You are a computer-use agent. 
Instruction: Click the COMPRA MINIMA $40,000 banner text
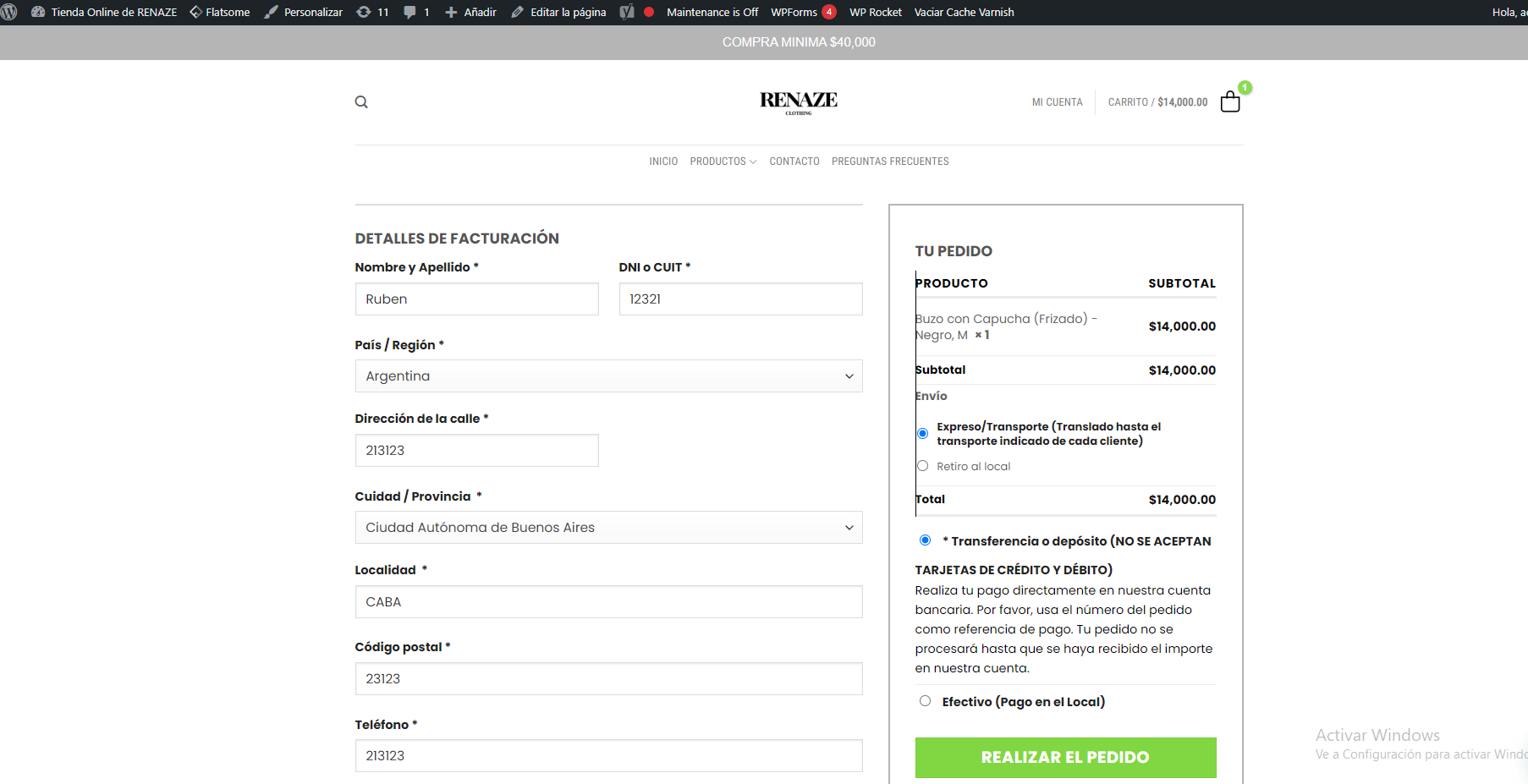[x=799, y=42]
